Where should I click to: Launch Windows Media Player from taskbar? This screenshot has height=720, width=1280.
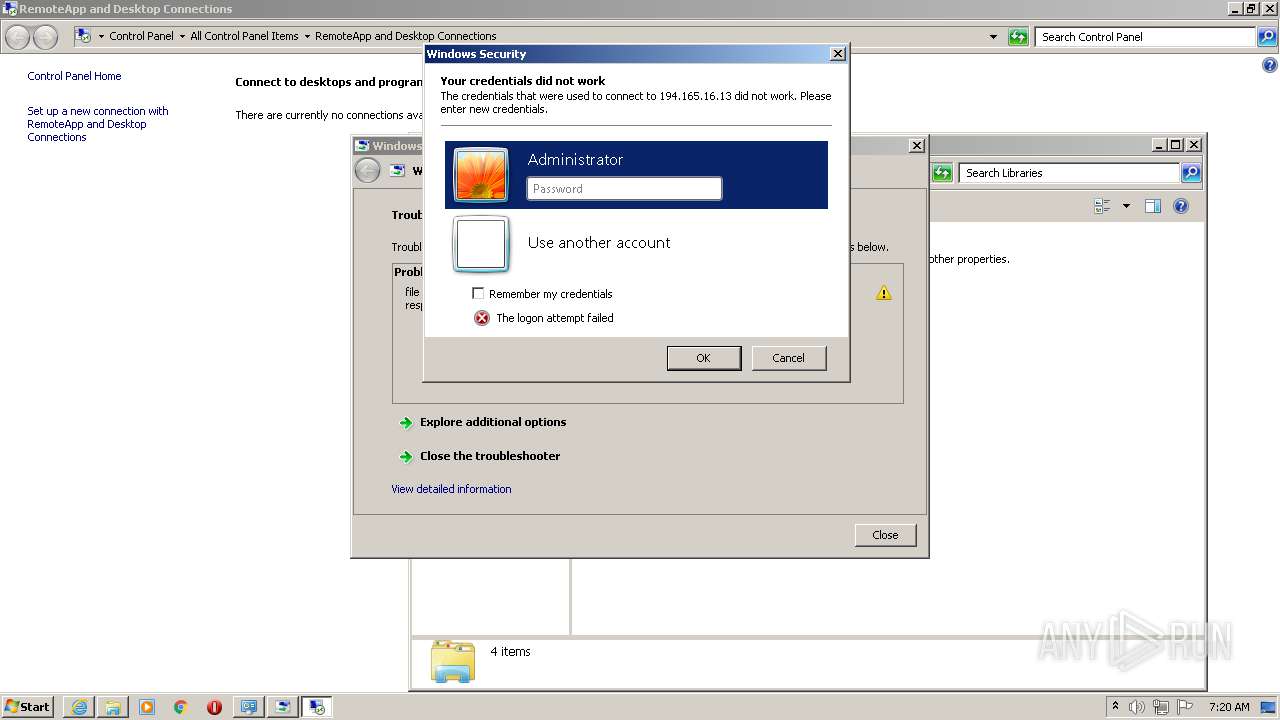tap(147, 707)
